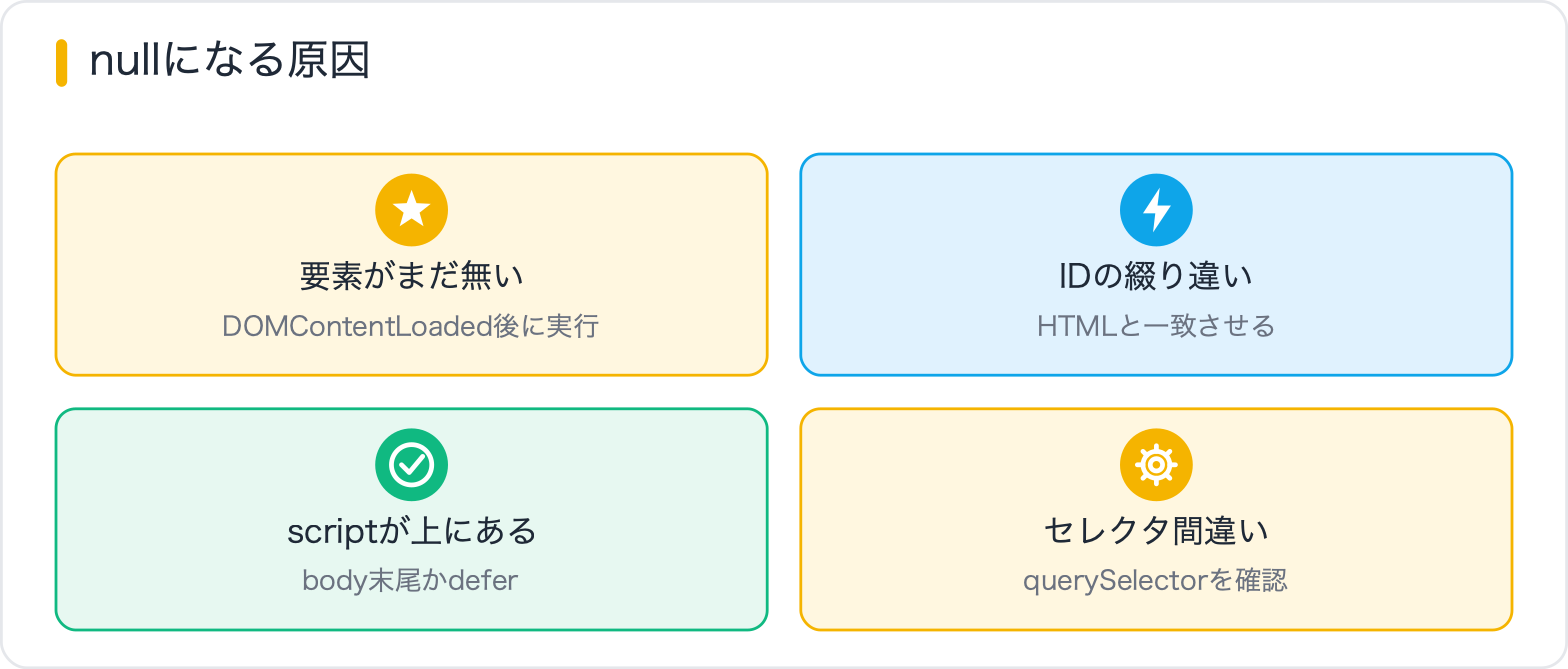Click the body末尾かdefer description

[x=411, y=581]
